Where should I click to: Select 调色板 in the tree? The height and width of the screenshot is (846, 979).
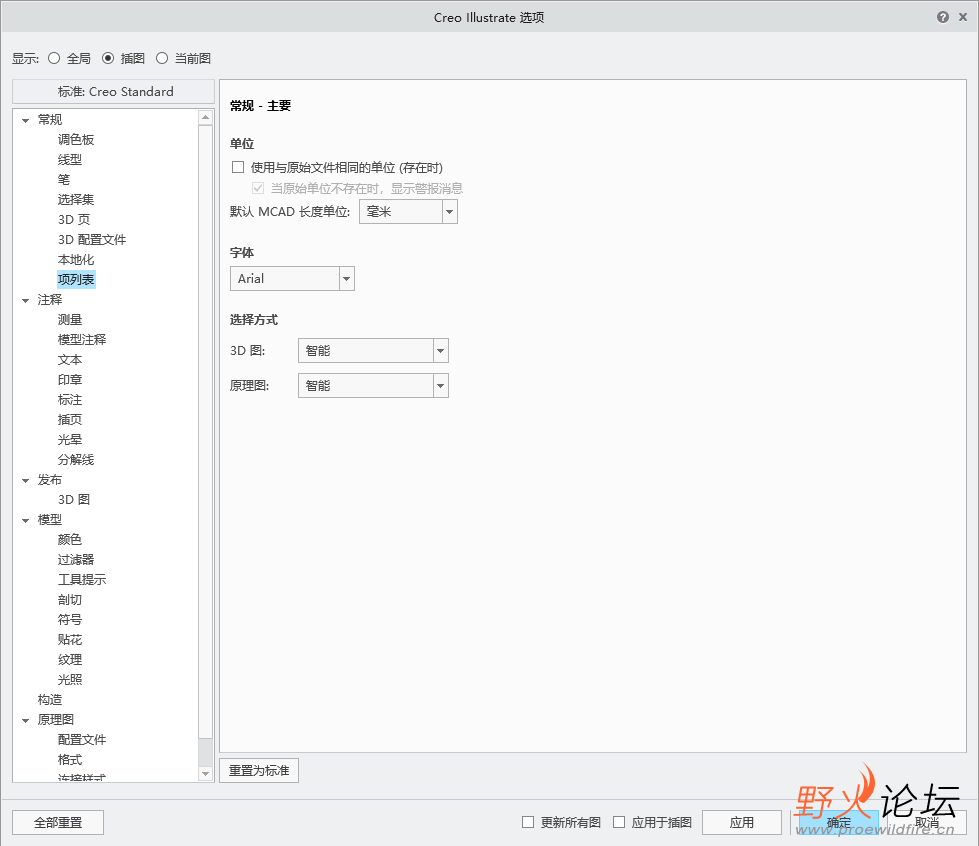(x=76, y=139)
